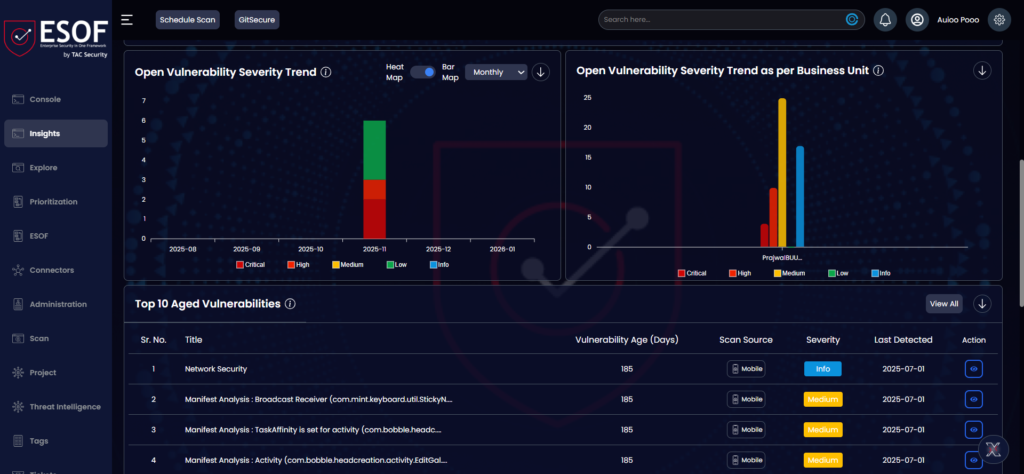Click info icon next to Open Vulnerability Severity Trend
Image resolution: width=1024 pixels, height=474 pixels.
coord(326,72)
